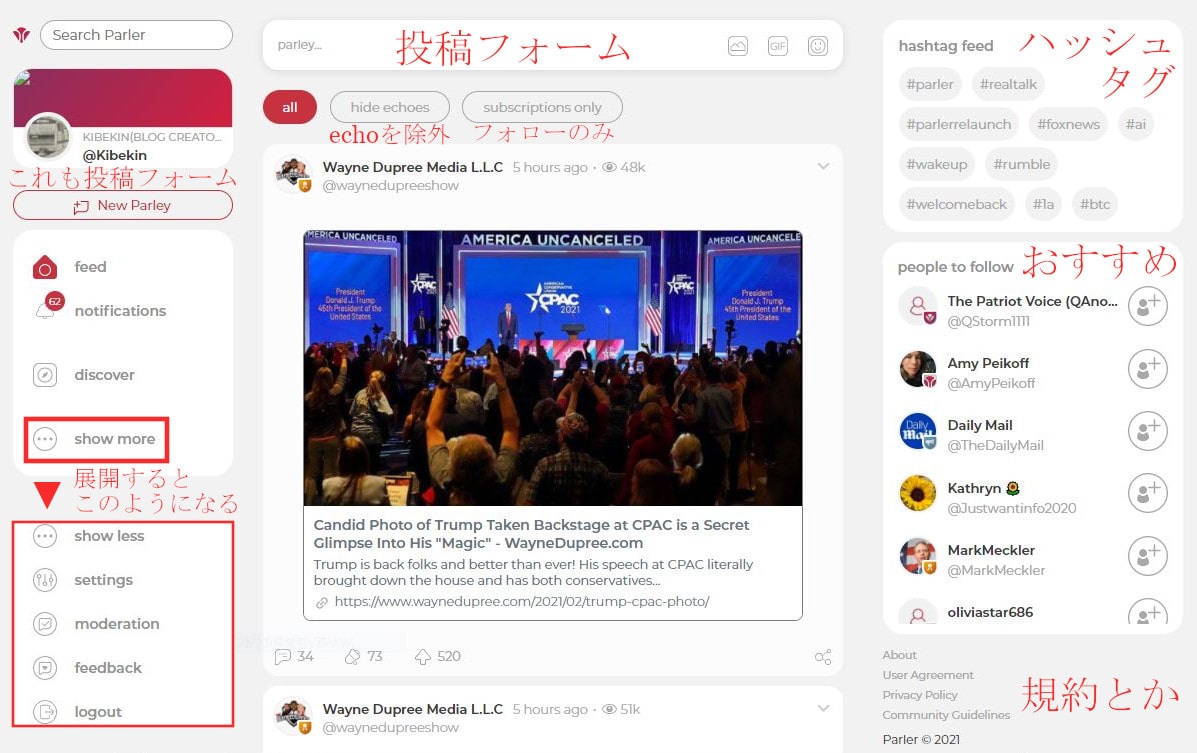Open User Agreement link
The width and height of the screenshot is (1197, 753).
click(928, 675)
